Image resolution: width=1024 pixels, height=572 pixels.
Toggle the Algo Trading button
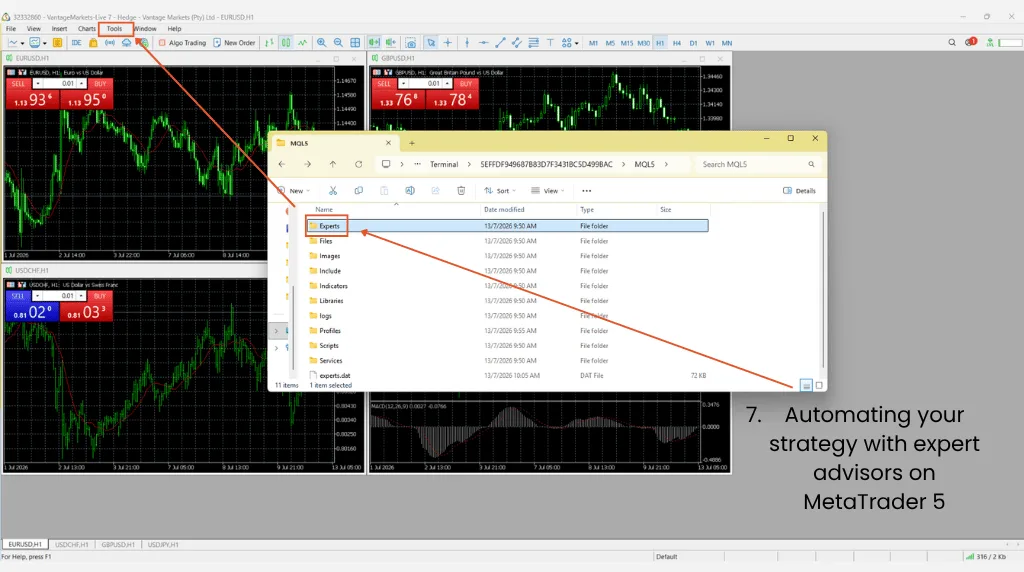[182, 43]
